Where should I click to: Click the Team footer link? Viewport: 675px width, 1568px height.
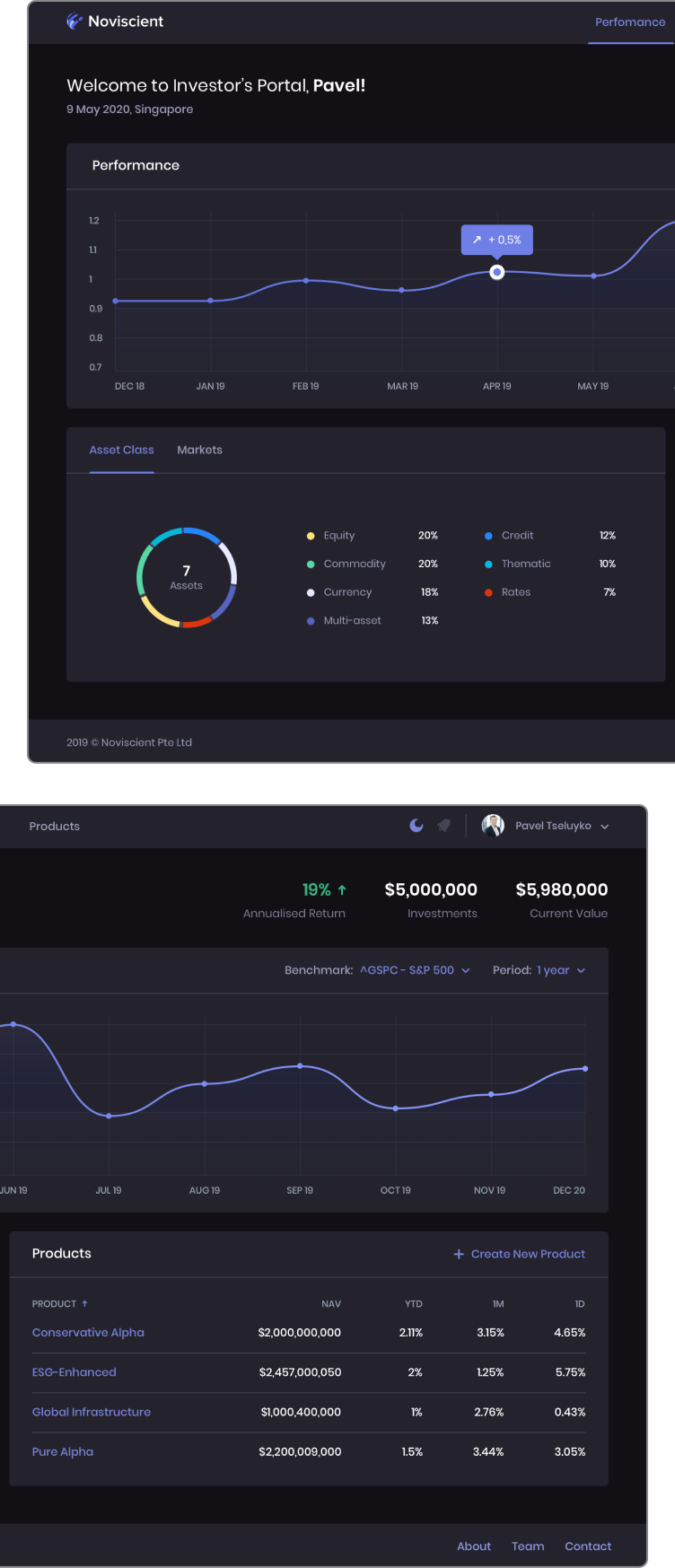[528, 1546]
